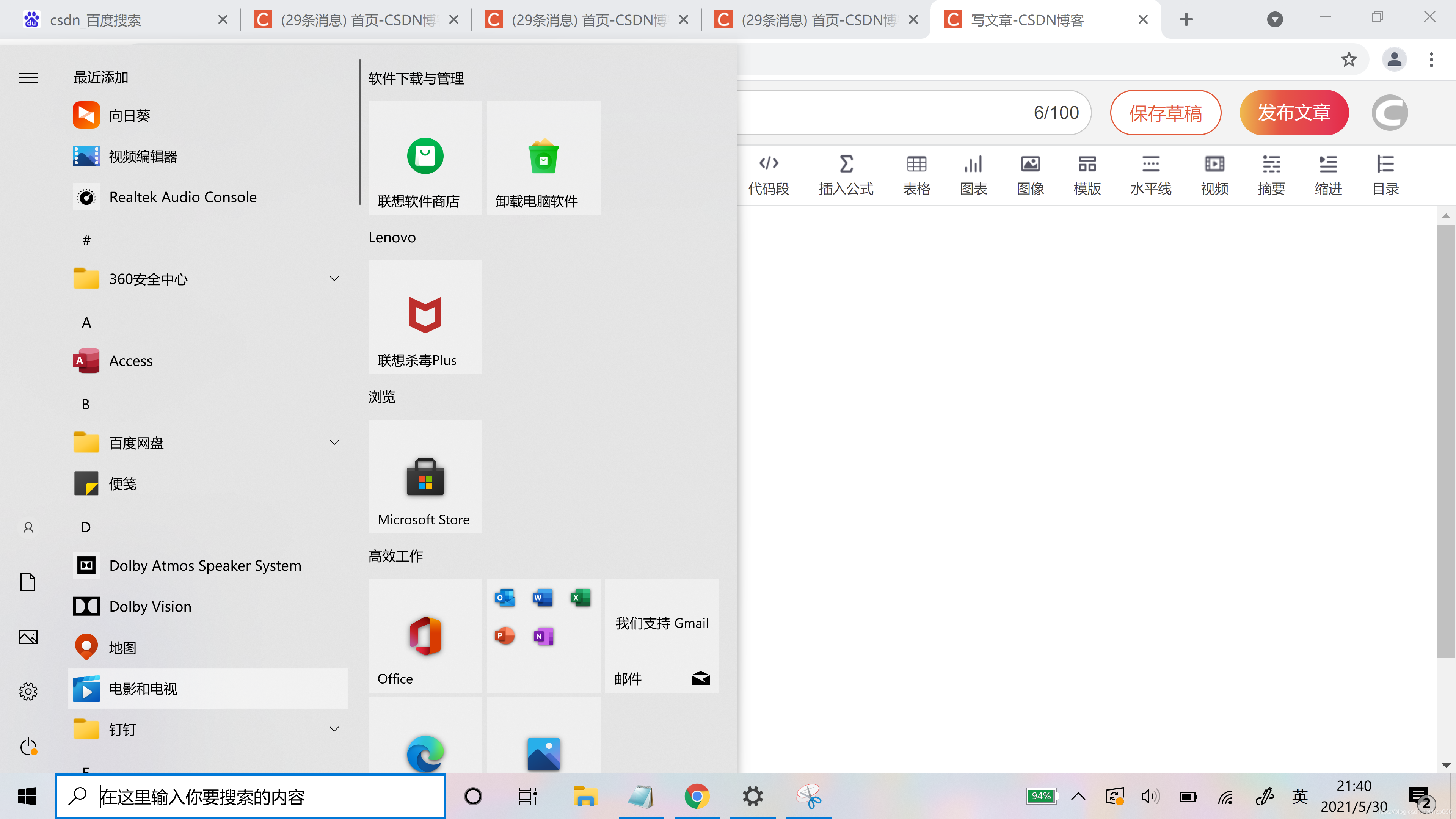
Task: Switch to the first 首页-CSDN博客 tab
Action: [x=356, y=20]
